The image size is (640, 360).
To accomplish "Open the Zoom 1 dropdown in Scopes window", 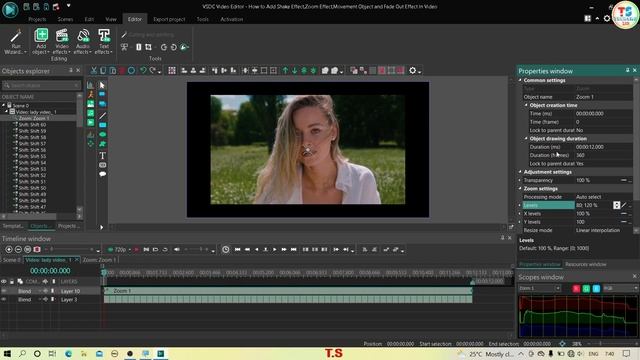I will coord(540,289).
